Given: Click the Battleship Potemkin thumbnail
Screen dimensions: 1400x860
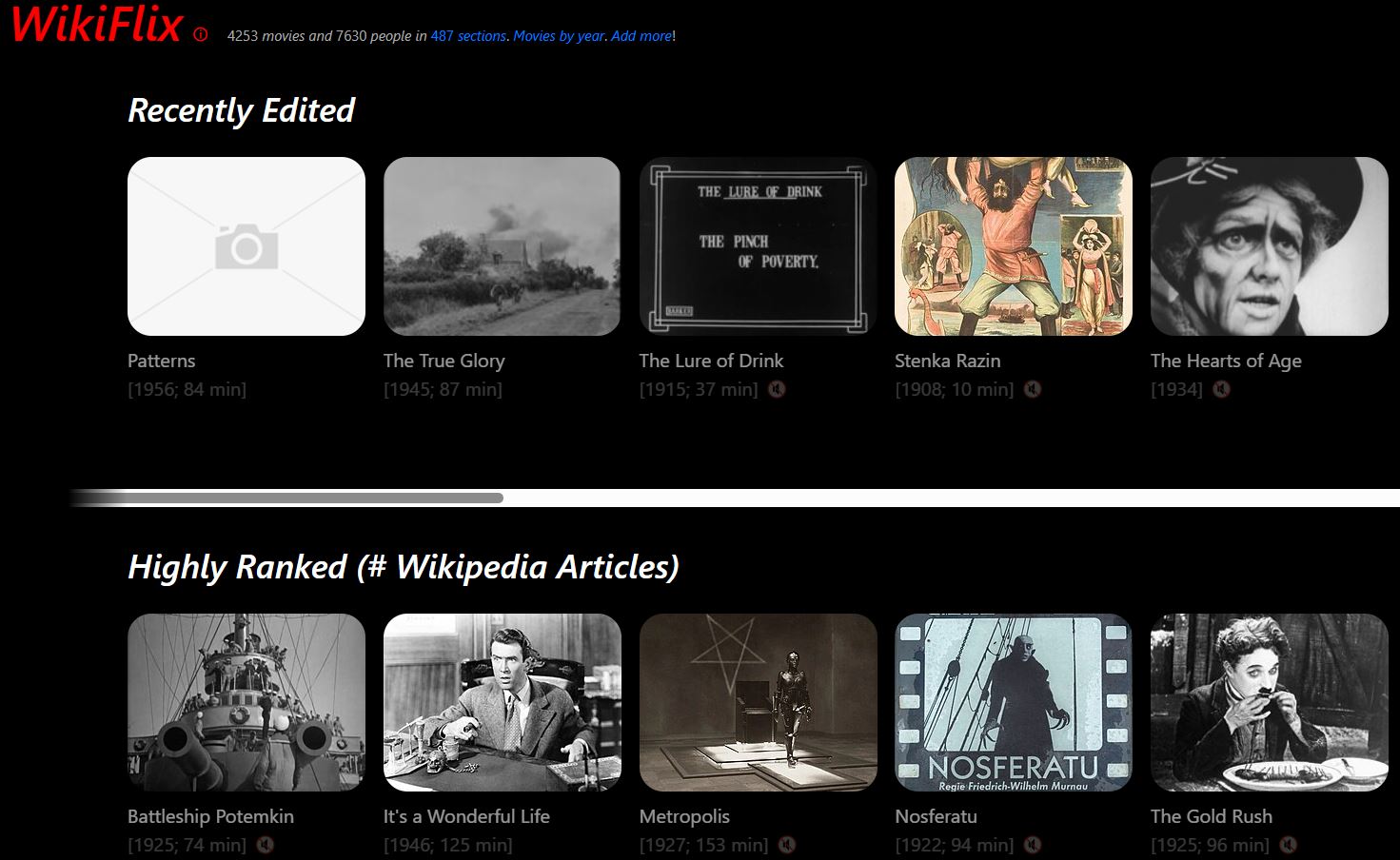Looking at the screenshot, I should (x=246, y=702).
